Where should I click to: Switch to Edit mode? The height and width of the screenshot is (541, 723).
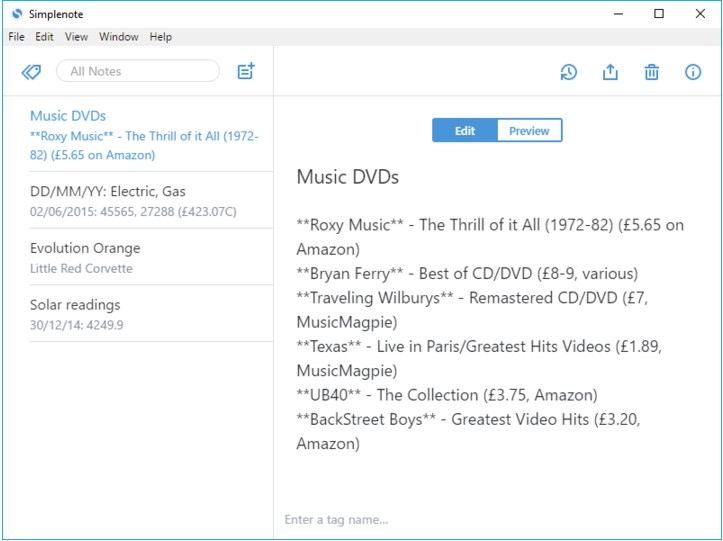pos(465,131)
